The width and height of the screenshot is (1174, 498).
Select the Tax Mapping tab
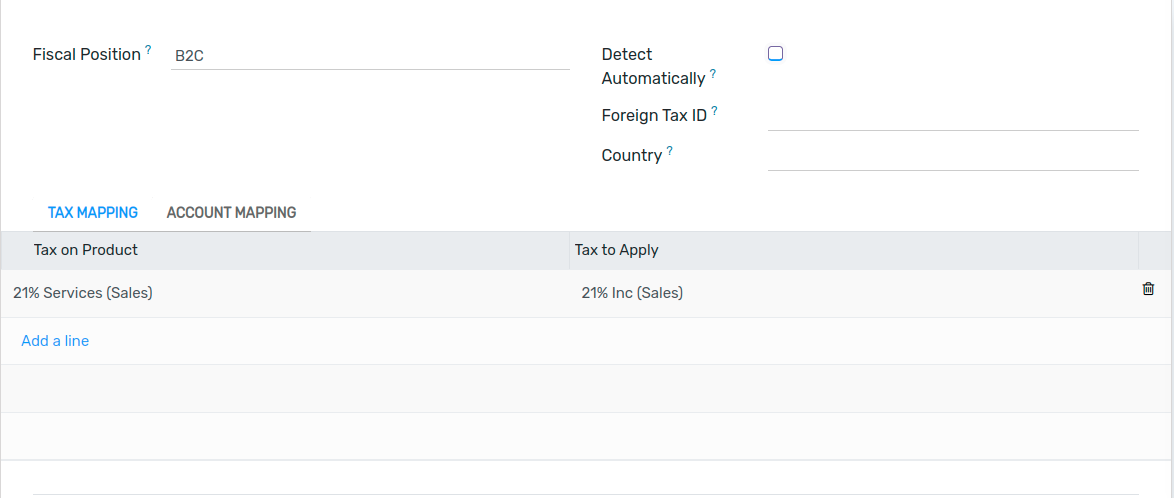[93, 213]
